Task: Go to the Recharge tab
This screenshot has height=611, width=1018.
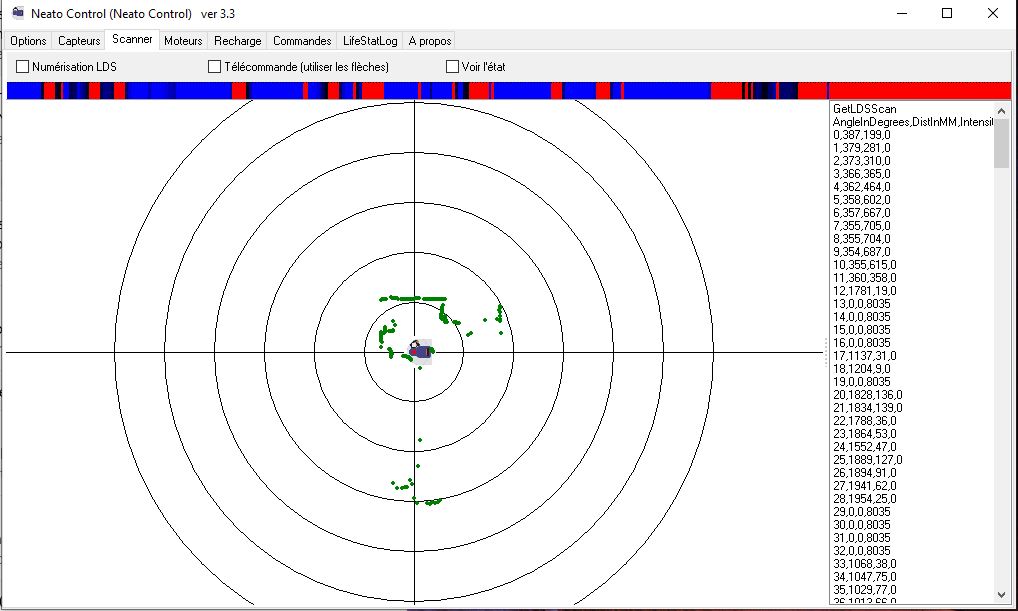Action: [x=238, y=41]
